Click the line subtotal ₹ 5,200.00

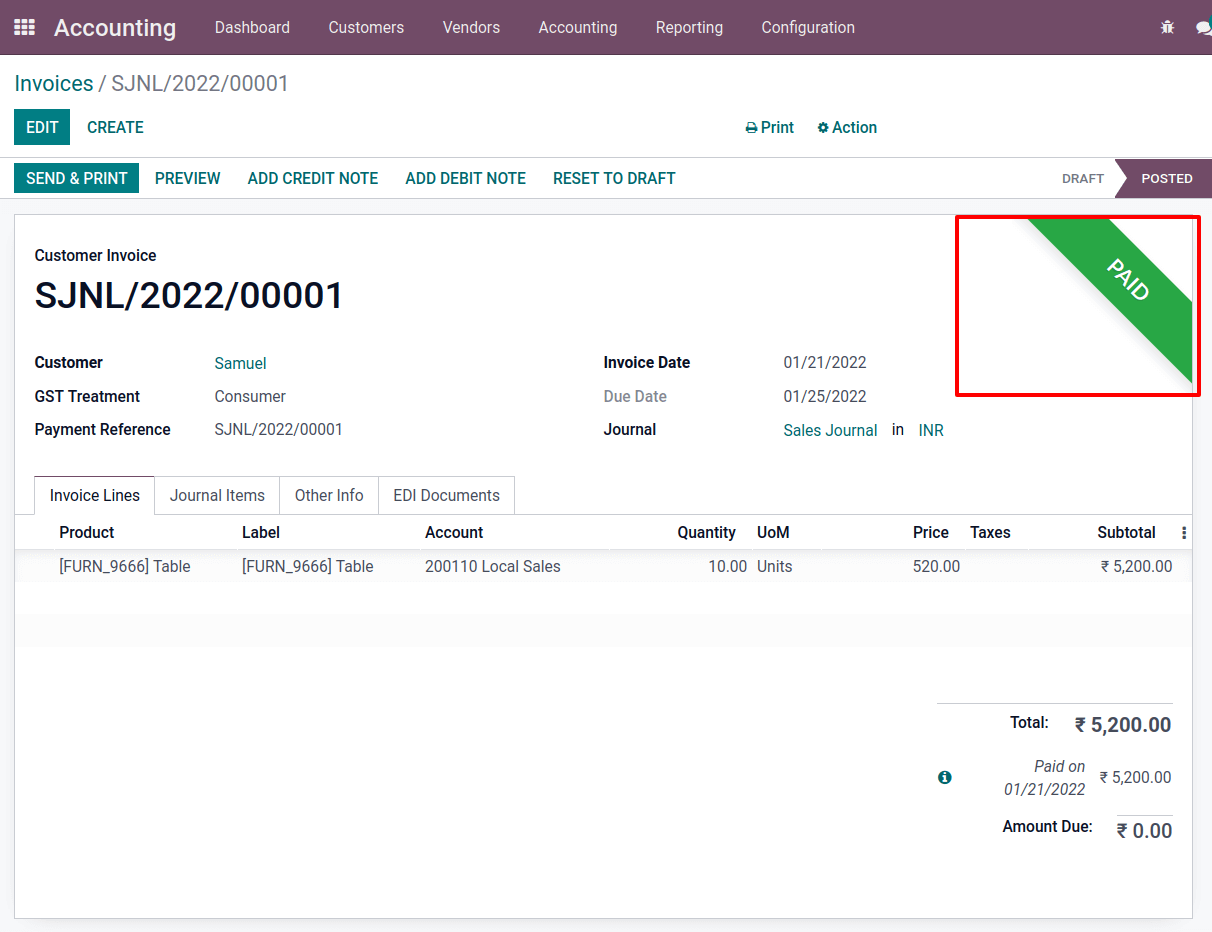[1136, 567]
